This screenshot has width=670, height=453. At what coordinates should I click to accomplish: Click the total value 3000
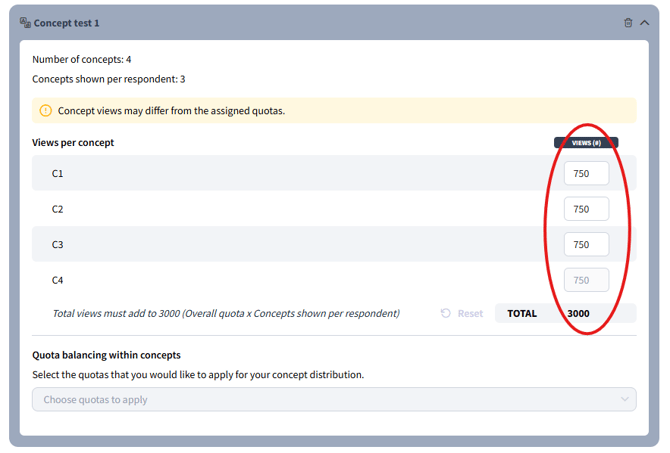(578, 313)
